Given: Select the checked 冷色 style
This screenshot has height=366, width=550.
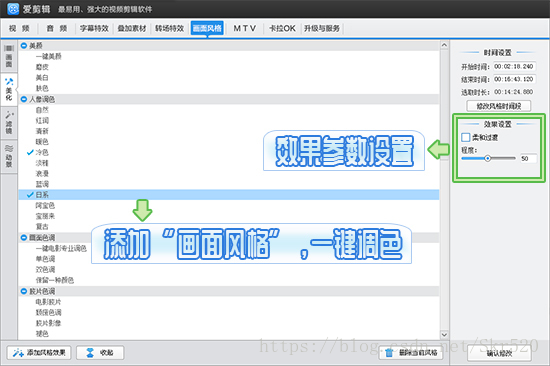Looking at the screenshot, I should 42,153.
